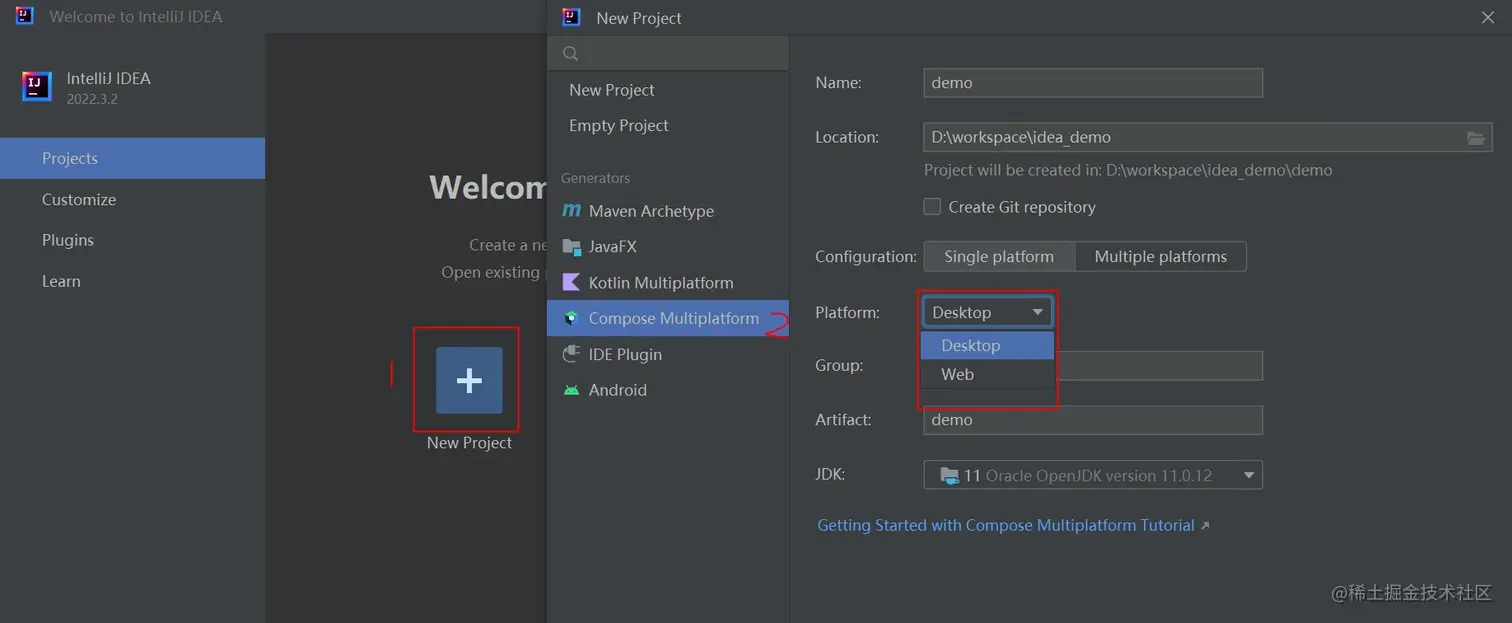Go to the Plugins section
Viewport: 1512px width, 623px height.
[x=68, y=240]
